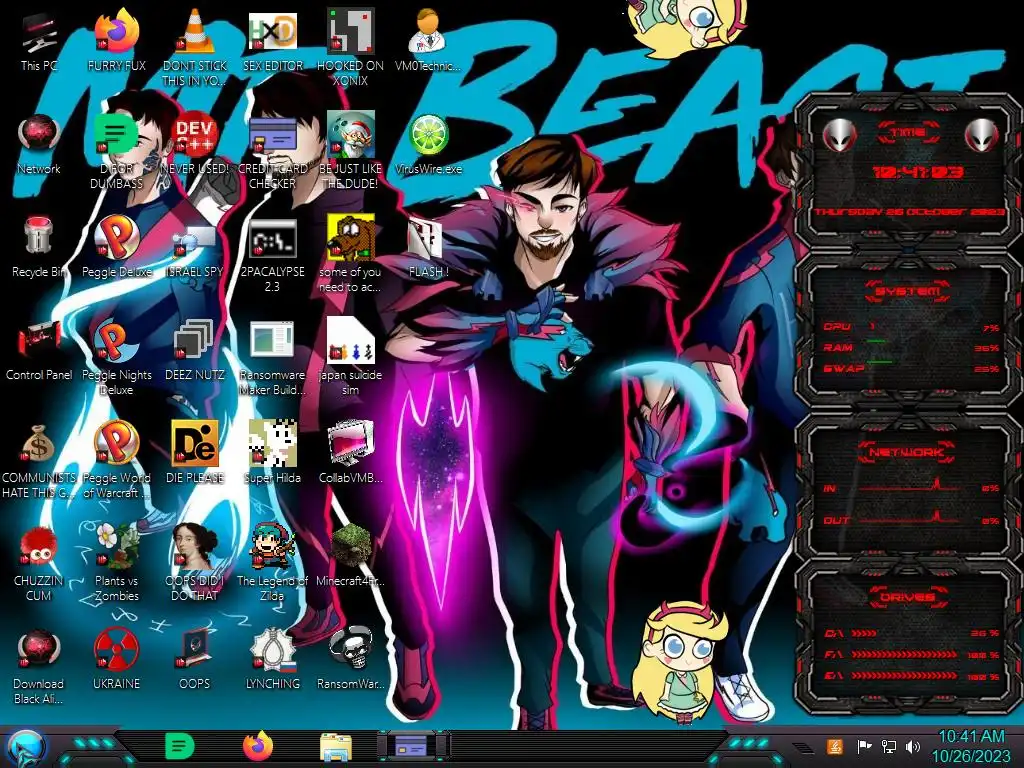1024x768 pixels.
Task: Open the 'some of you need to ac...' dog icon
Action: point(350,255)
